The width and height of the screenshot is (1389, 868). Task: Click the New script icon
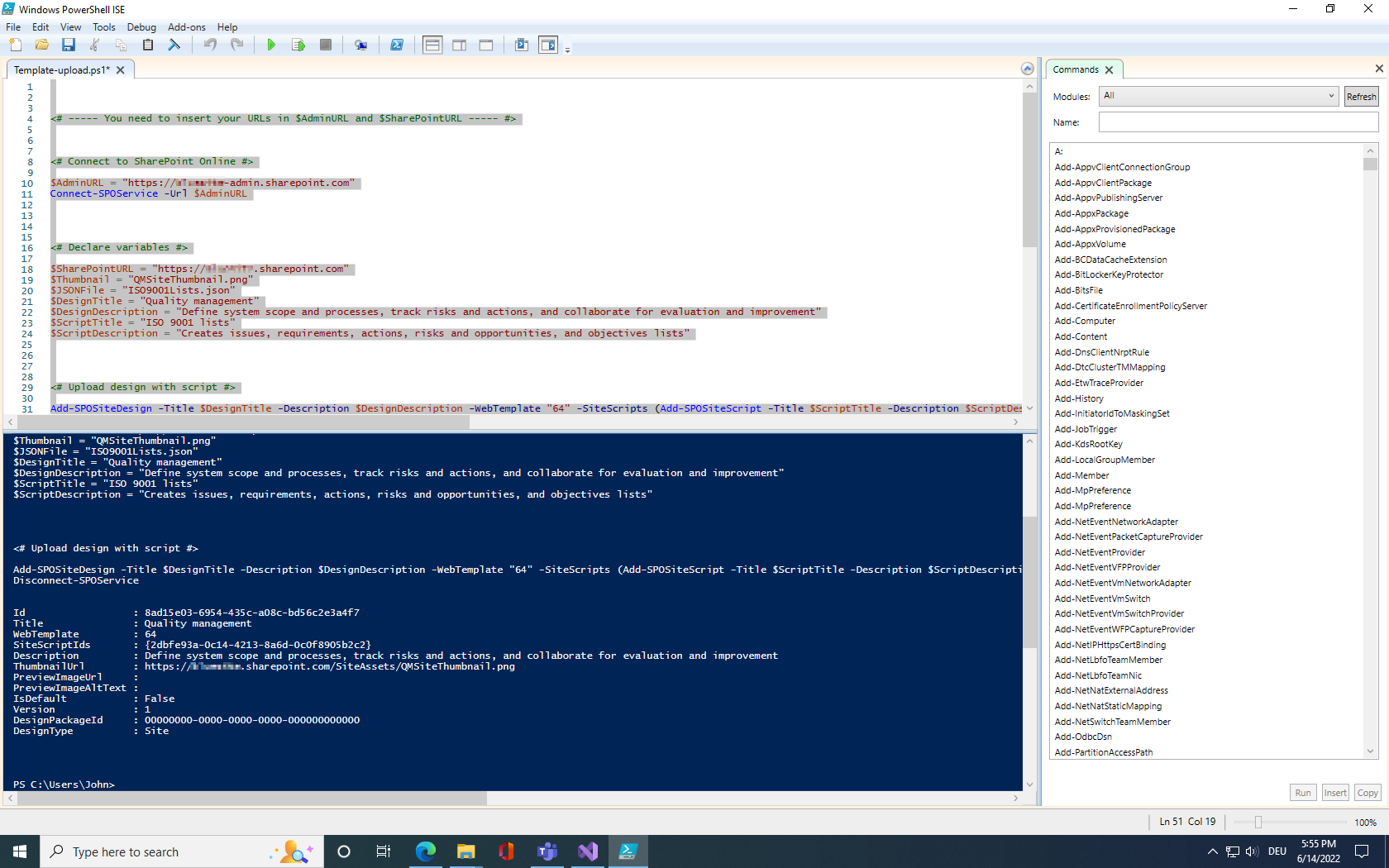tap(15, 45)
